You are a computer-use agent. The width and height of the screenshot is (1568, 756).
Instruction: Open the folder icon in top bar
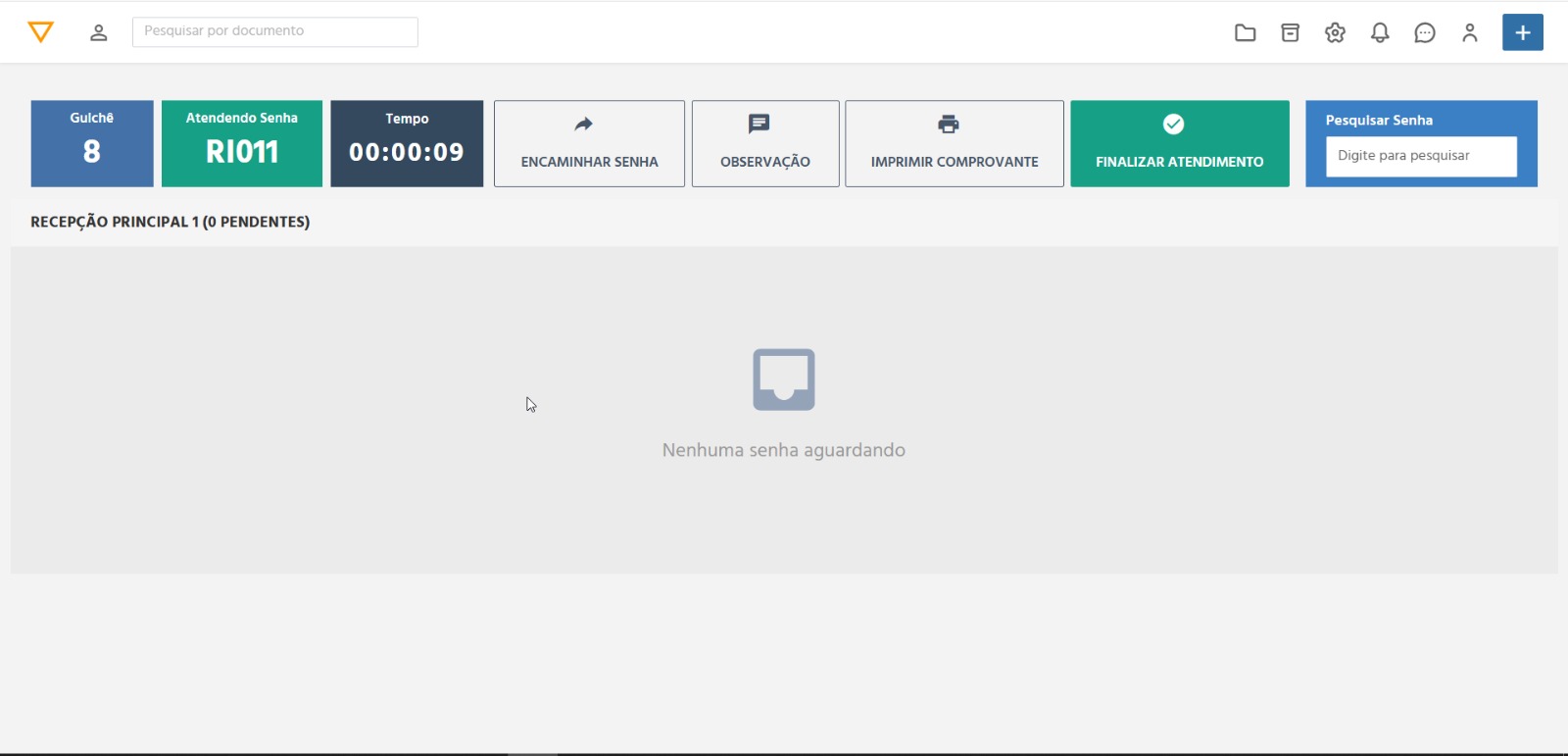tap(1245, 33)
